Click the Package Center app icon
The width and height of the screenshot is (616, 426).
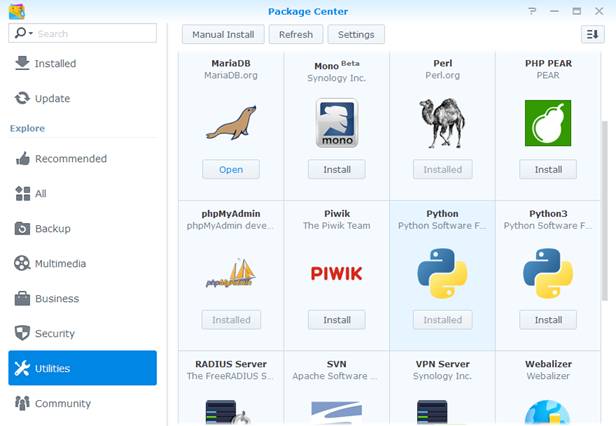click(17, 11)
